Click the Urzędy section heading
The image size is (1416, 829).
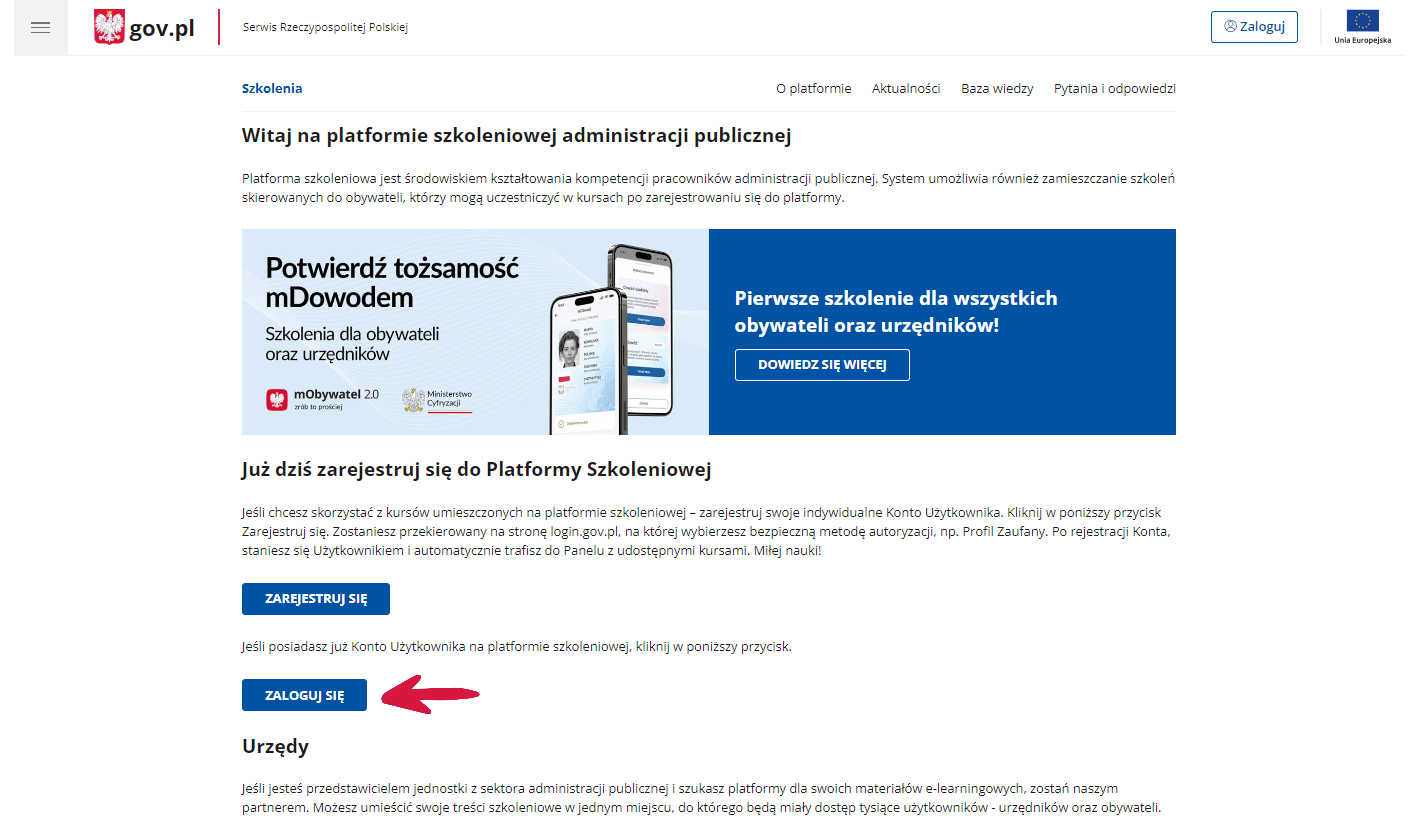tap(275, 746)
